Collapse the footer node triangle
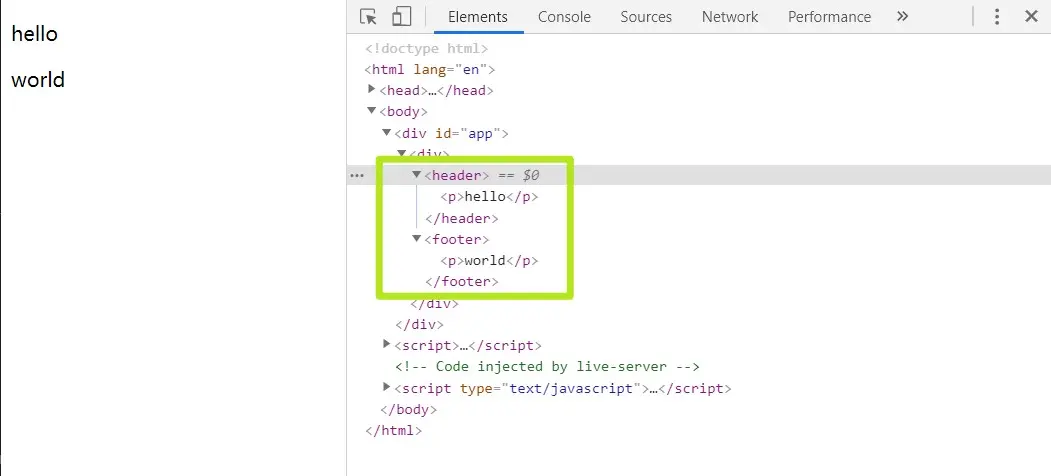This screenshot has width=1051, height=476. tap(416, 239)
